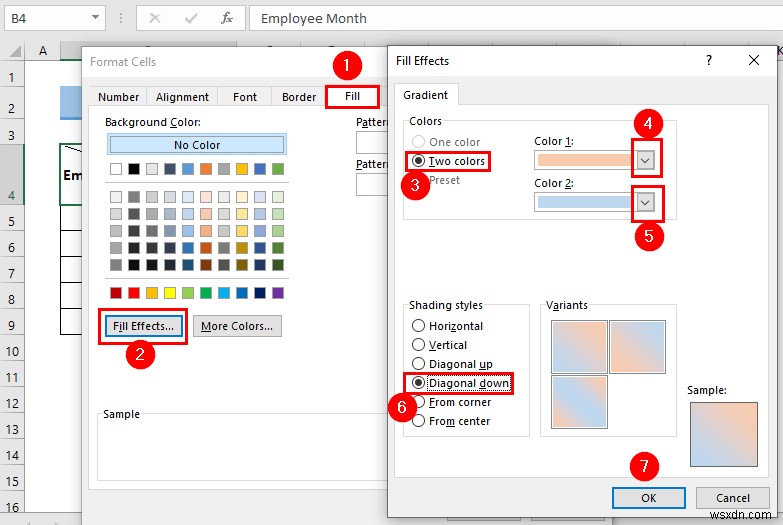Choose Horizontal shading style
The height and width of the screenshot is (525, 783).
(418, 326)
